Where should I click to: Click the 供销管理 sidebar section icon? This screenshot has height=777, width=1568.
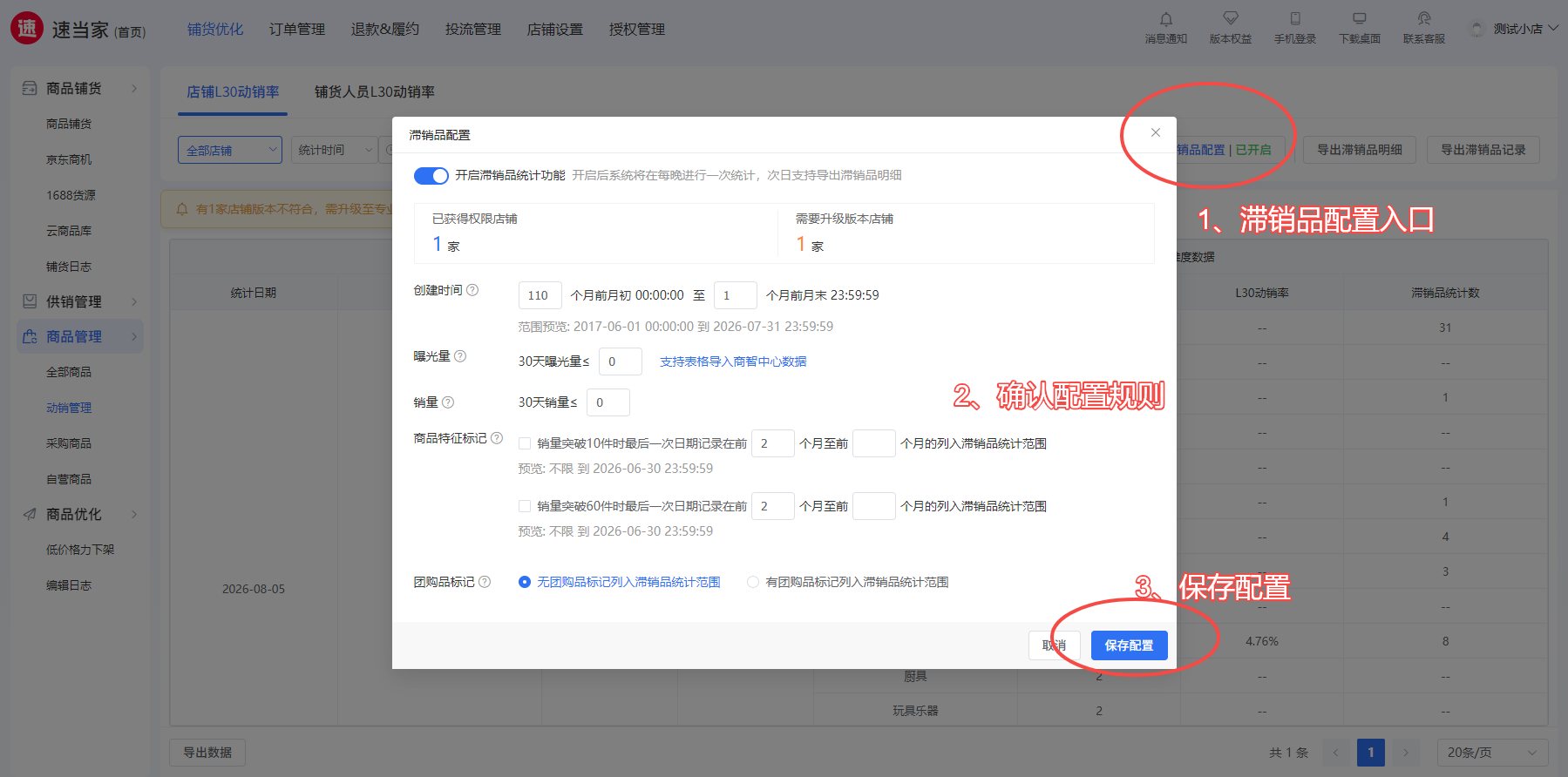(30, 301)
